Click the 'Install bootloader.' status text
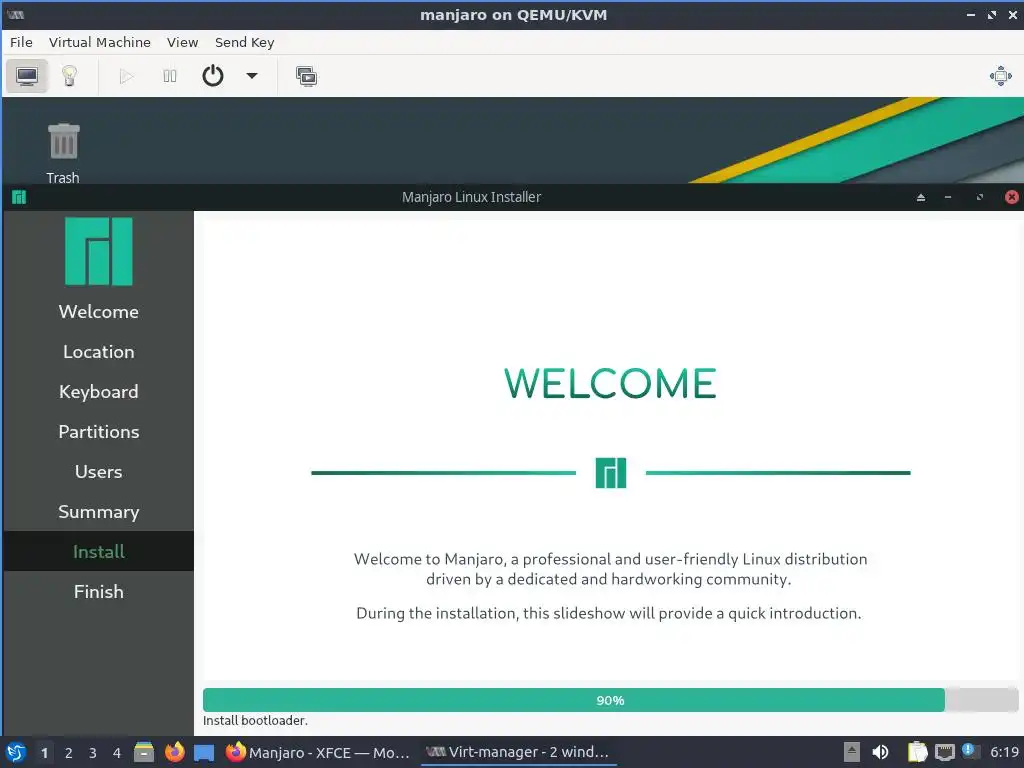 pos(255,720)
